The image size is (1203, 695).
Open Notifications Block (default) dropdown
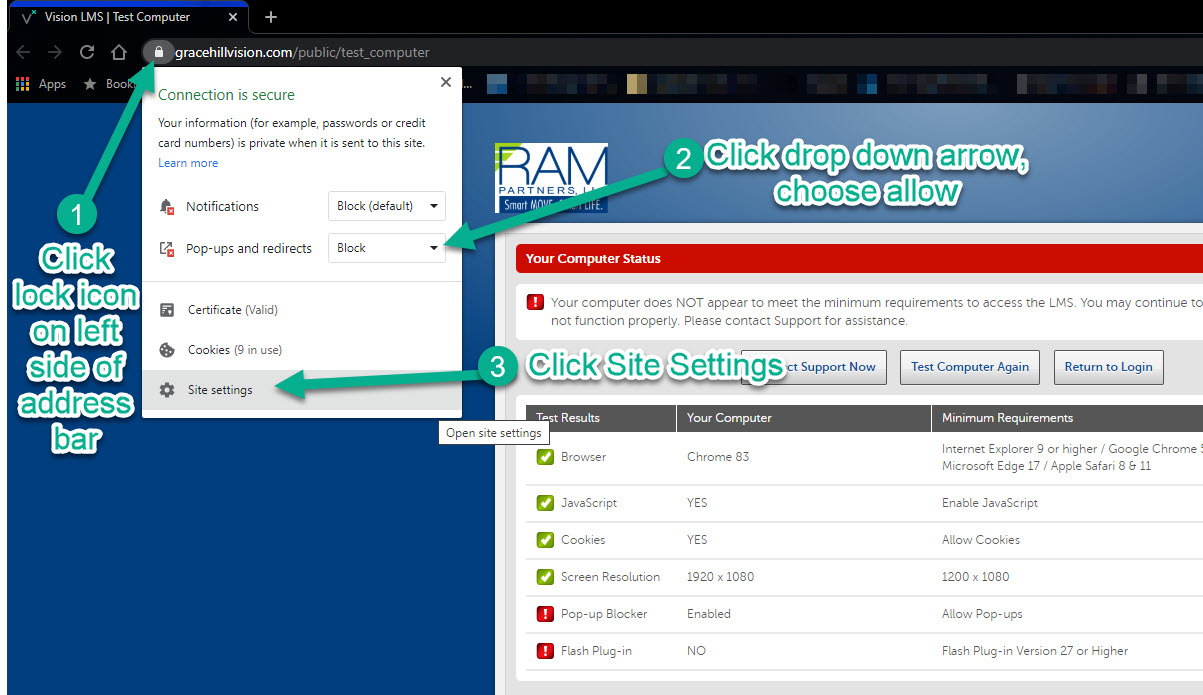coord(387,206)
